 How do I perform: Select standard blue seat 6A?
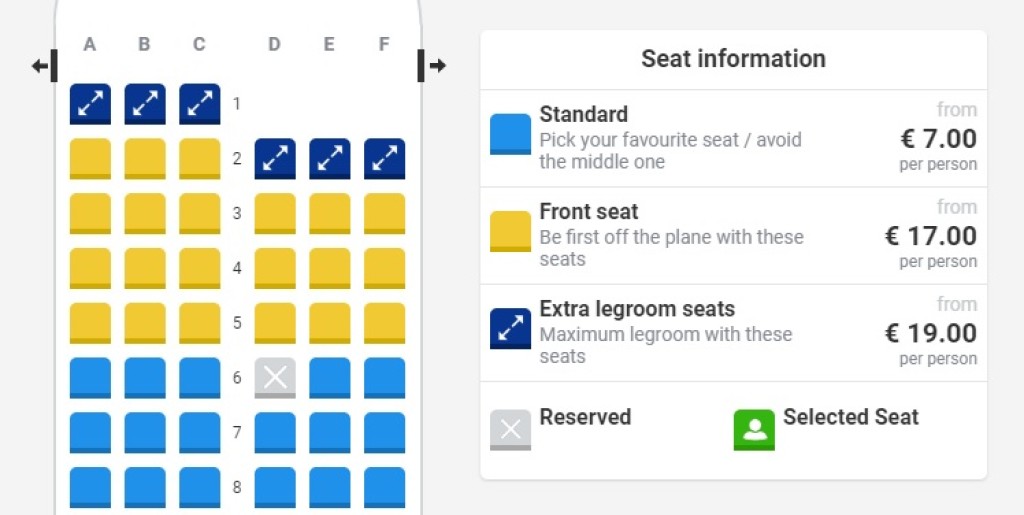(x=90, y=378)
